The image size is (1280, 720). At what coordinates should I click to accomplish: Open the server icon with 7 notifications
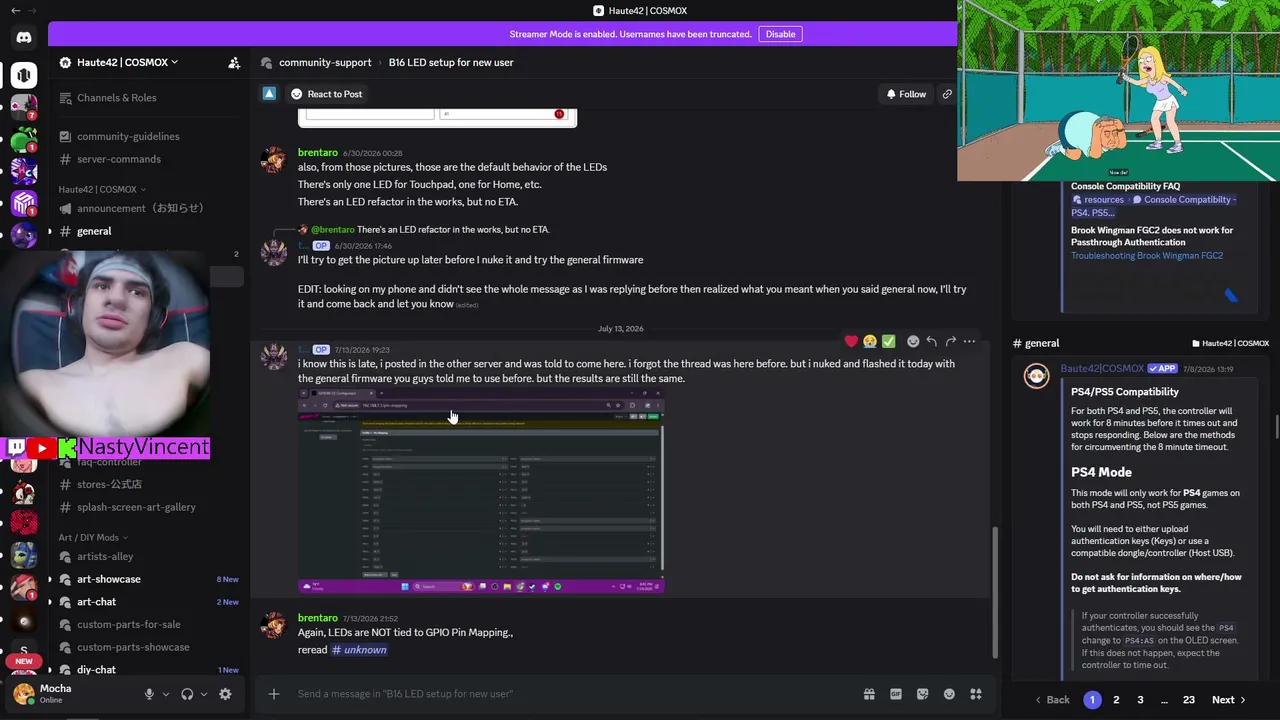24,106
